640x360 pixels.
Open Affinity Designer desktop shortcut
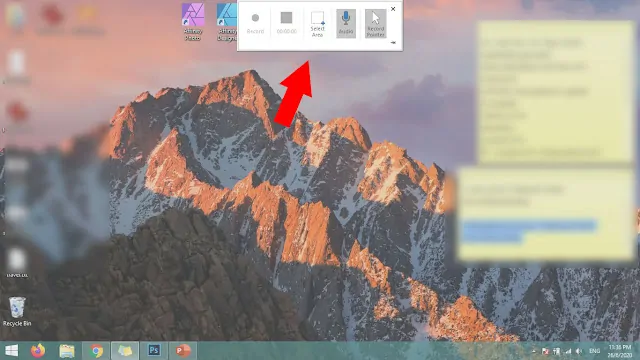click(227, 22)
